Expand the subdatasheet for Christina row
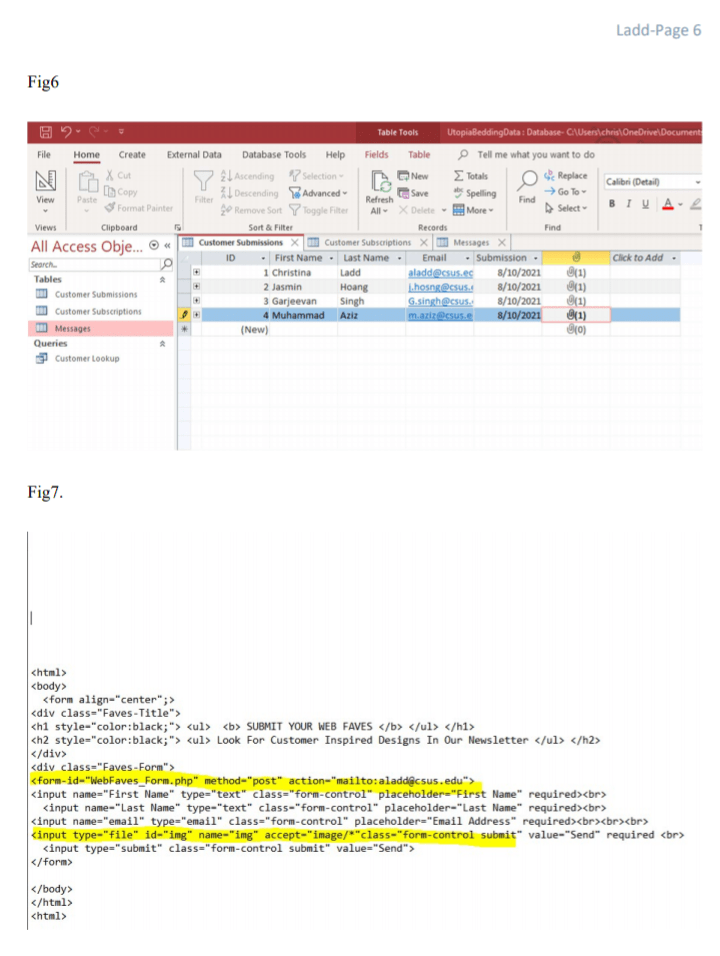 pyautogui.click(x=197, y=272)
